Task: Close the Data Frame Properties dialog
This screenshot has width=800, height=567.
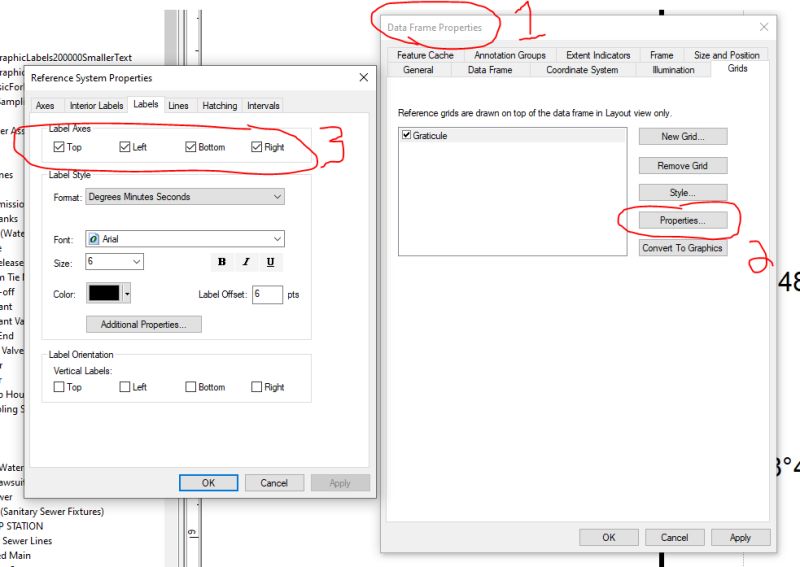Action: (x=764, y=27)
